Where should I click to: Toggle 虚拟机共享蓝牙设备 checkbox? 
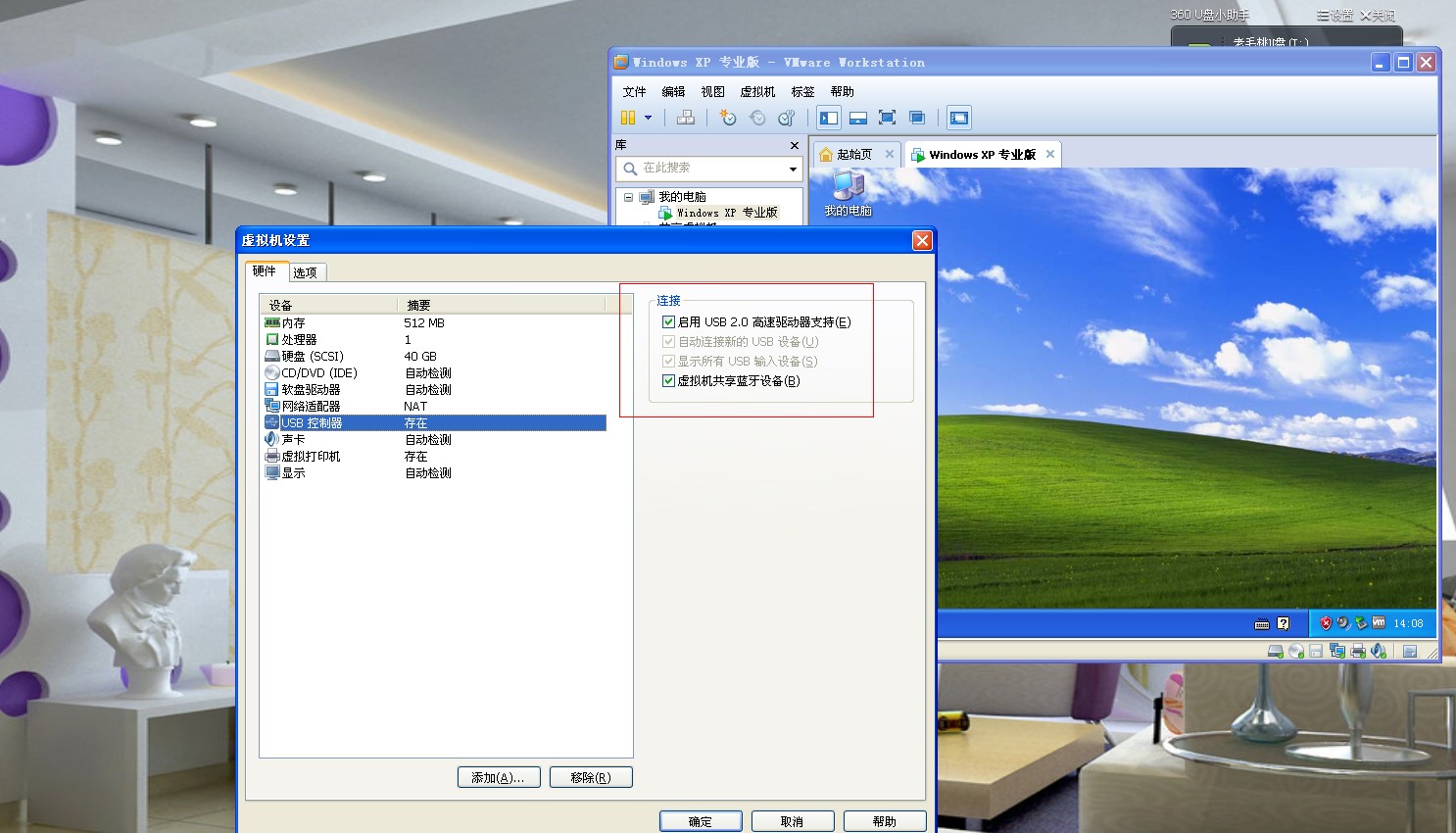[x=668, y=380]
